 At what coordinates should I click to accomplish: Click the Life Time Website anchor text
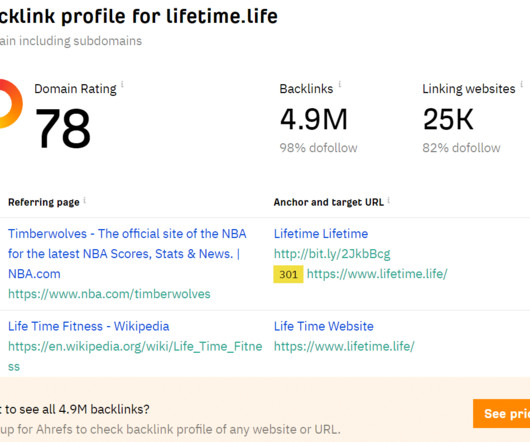click(323, 326)
